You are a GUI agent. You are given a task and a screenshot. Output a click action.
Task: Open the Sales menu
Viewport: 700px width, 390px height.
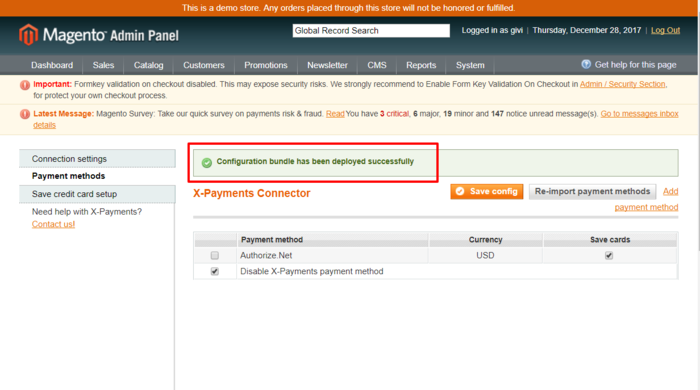coord(103,65)
